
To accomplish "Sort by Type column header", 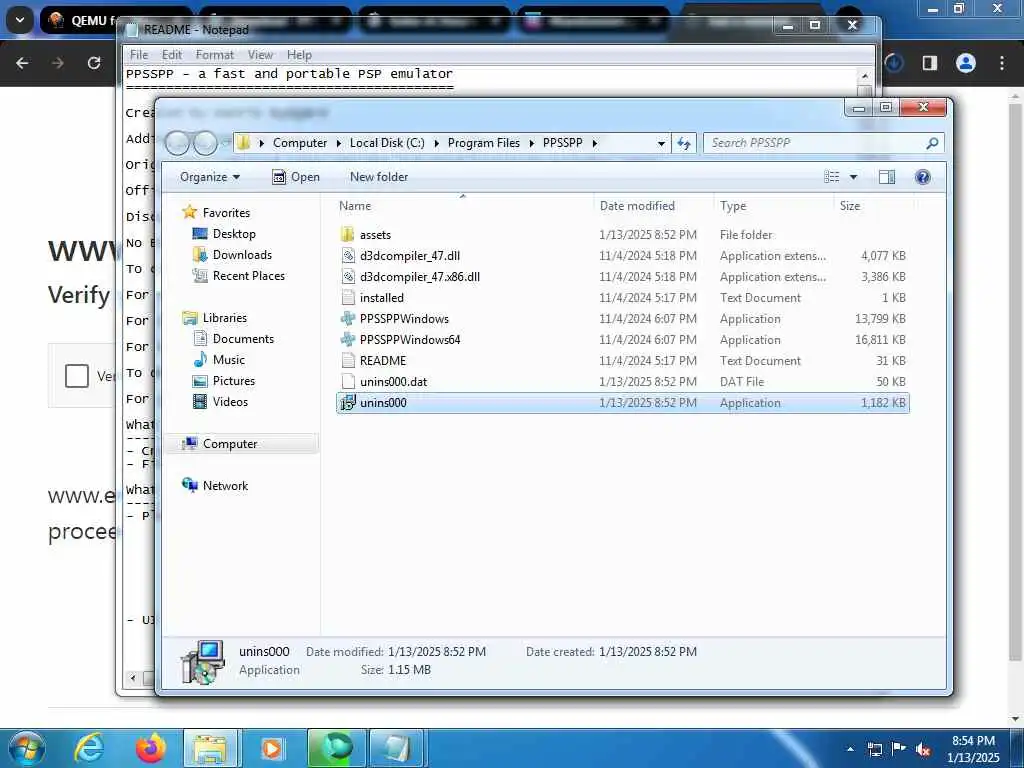I will point(774,206).
